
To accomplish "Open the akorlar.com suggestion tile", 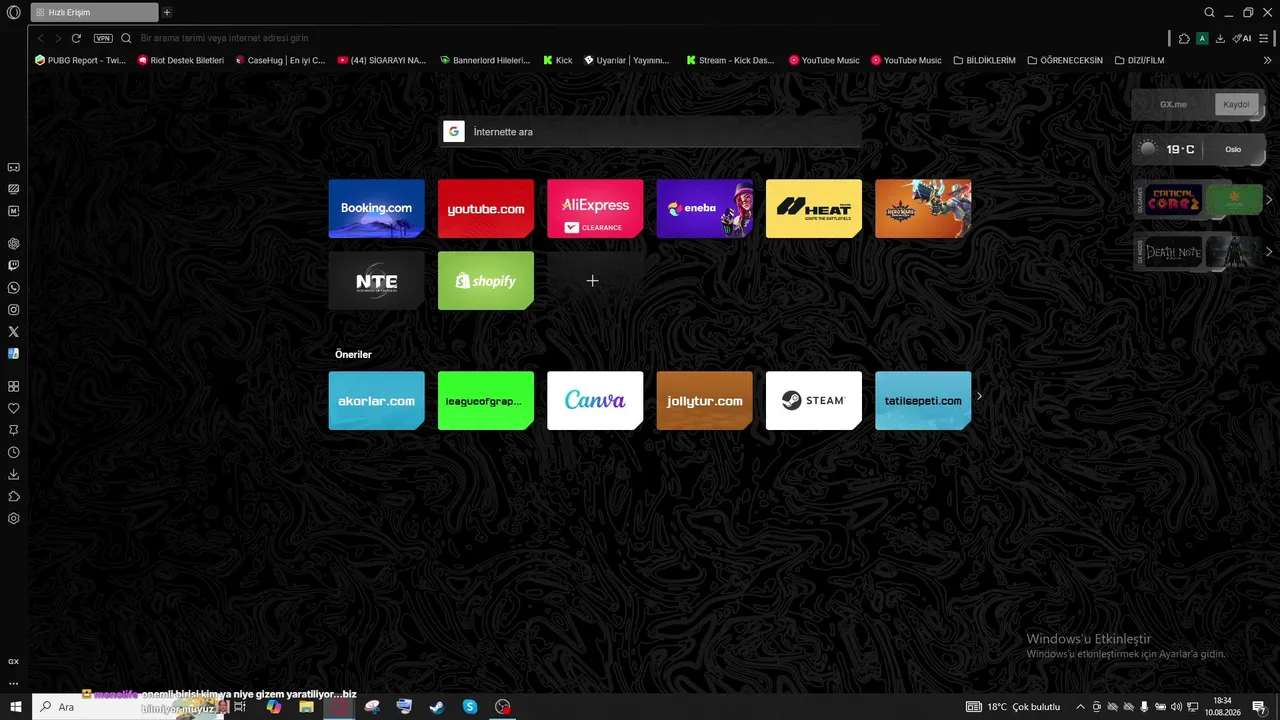I will coord(376,401).
